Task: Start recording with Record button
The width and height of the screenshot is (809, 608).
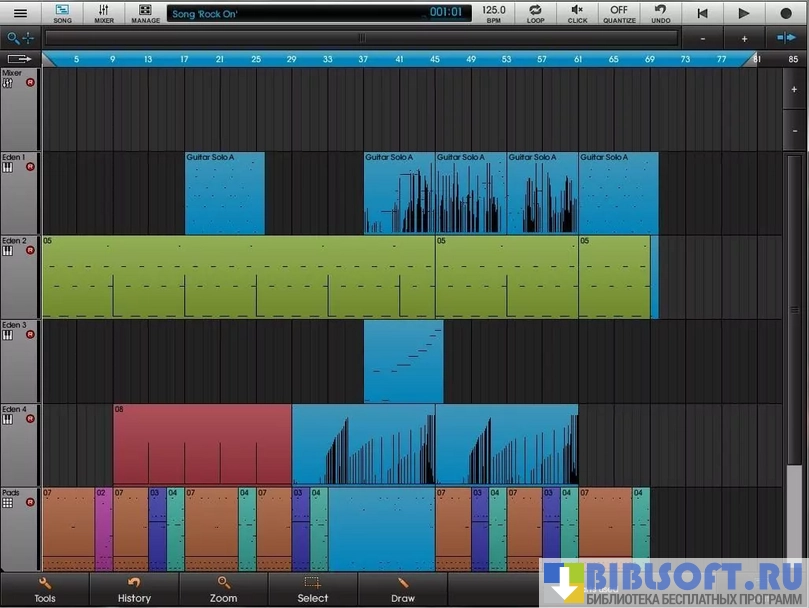Action: click(x=785, y=13)
